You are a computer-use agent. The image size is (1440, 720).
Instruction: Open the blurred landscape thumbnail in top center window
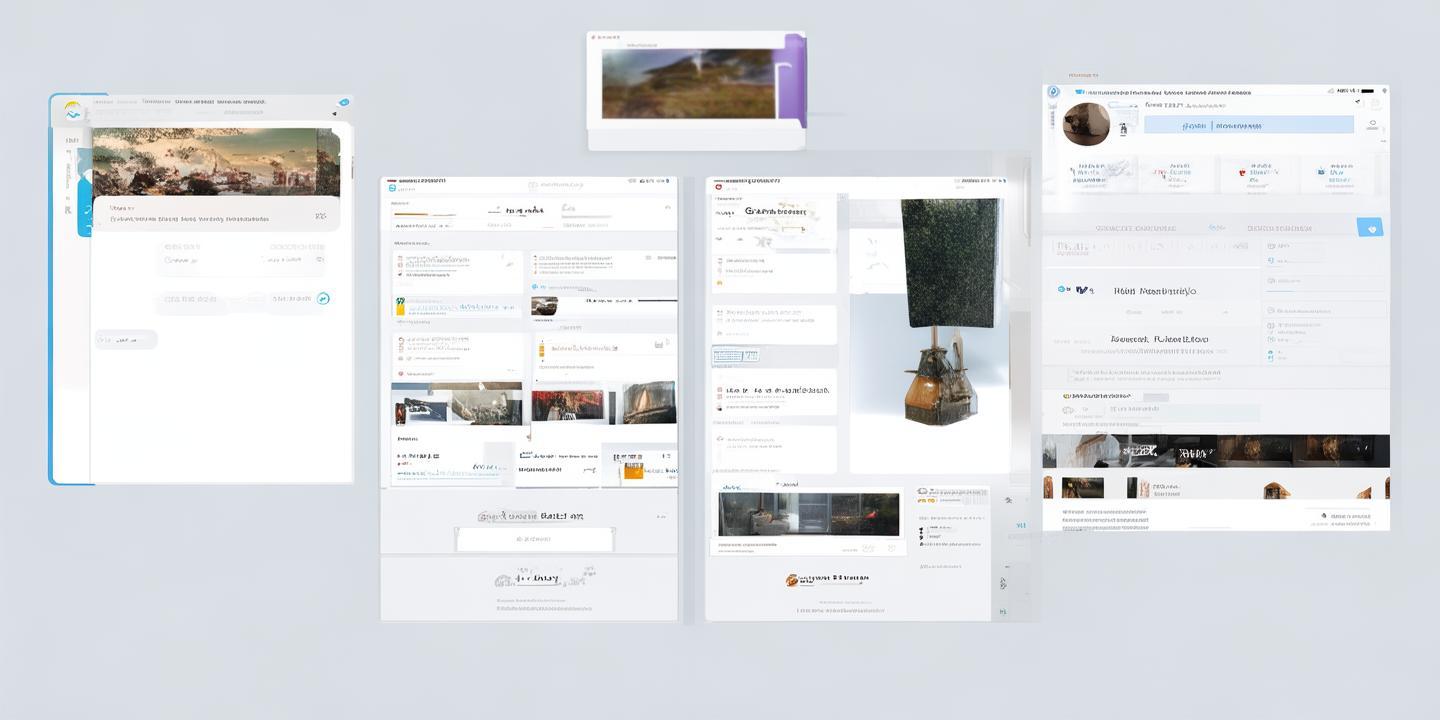coord(689,84)
